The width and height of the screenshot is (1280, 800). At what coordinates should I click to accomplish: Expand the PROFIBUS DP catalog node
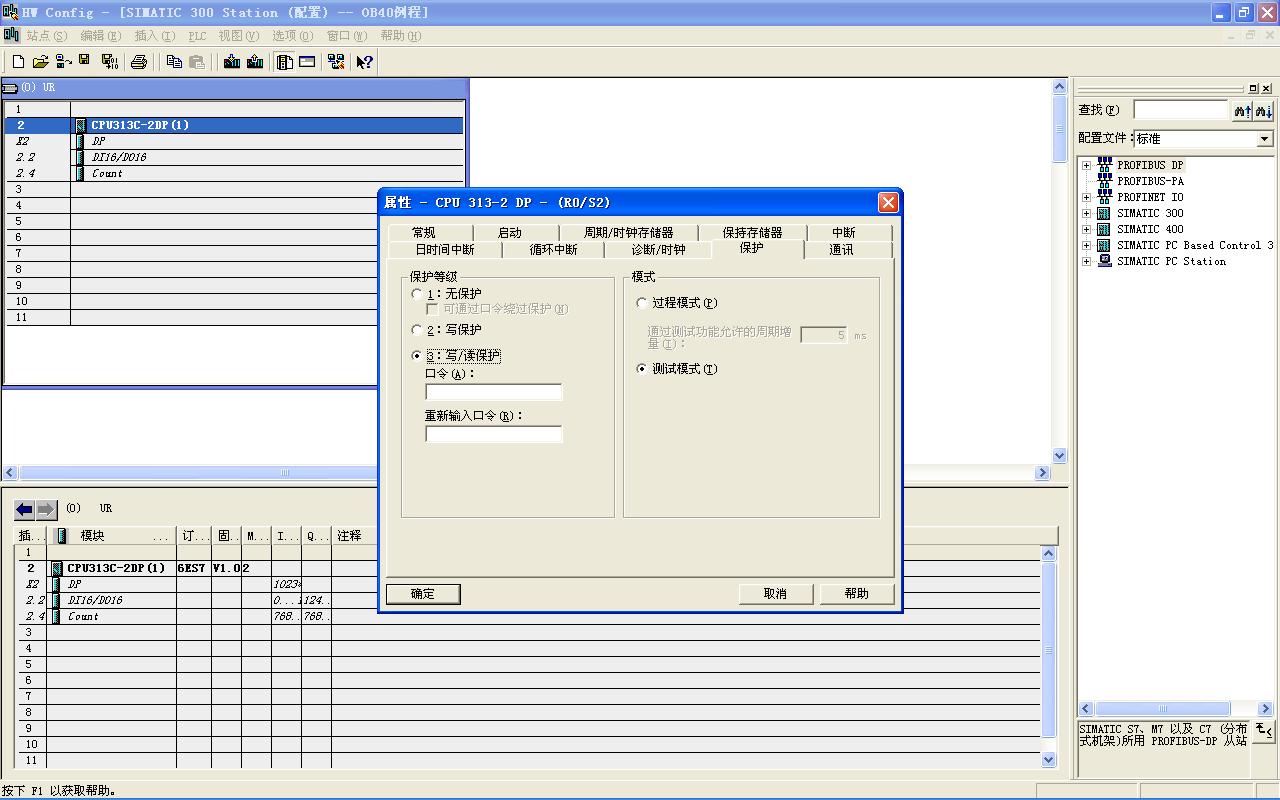(1086, 165)
